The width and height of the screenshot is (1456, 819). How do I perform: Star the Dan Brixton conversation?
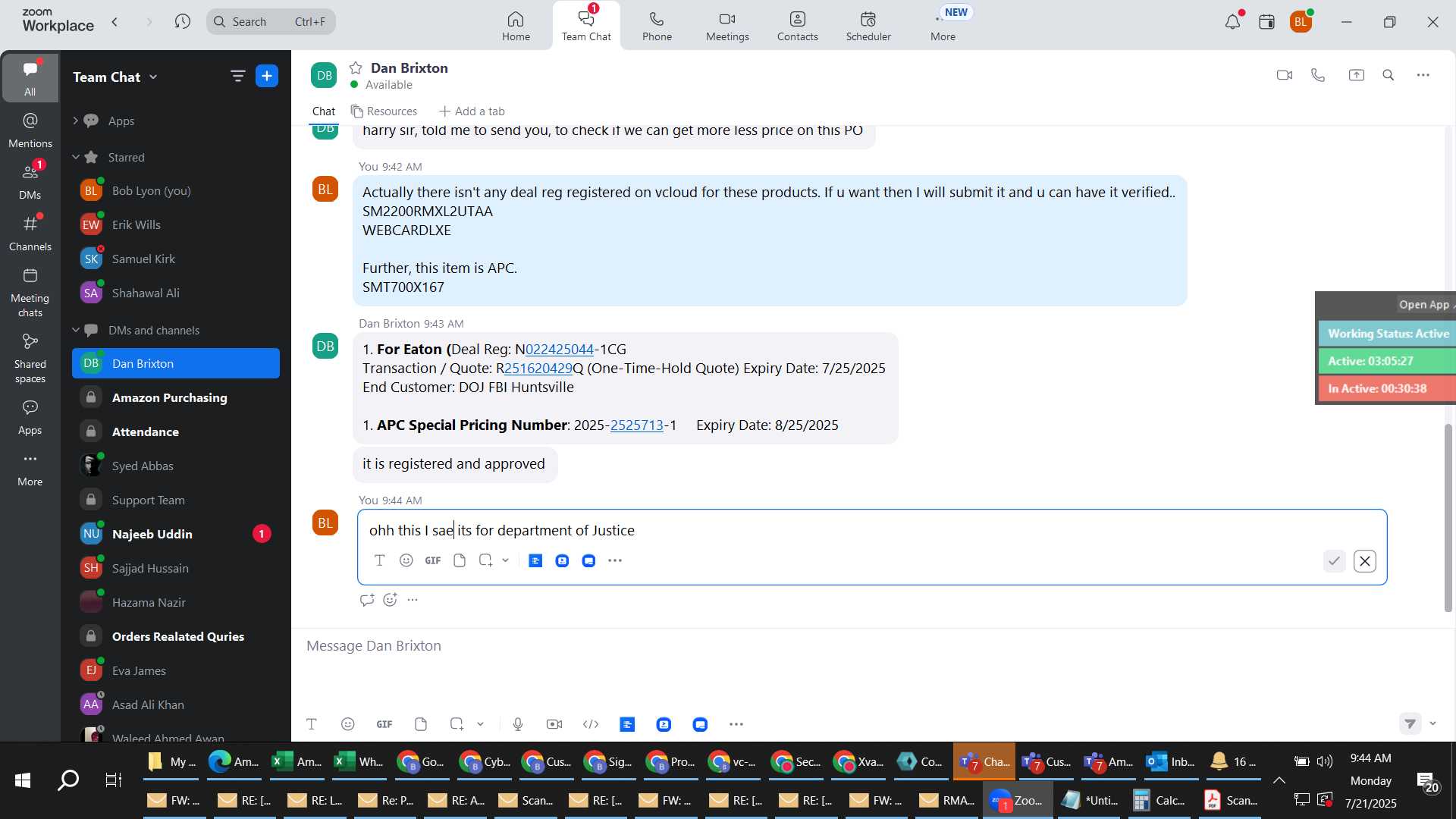click(356, 67)
